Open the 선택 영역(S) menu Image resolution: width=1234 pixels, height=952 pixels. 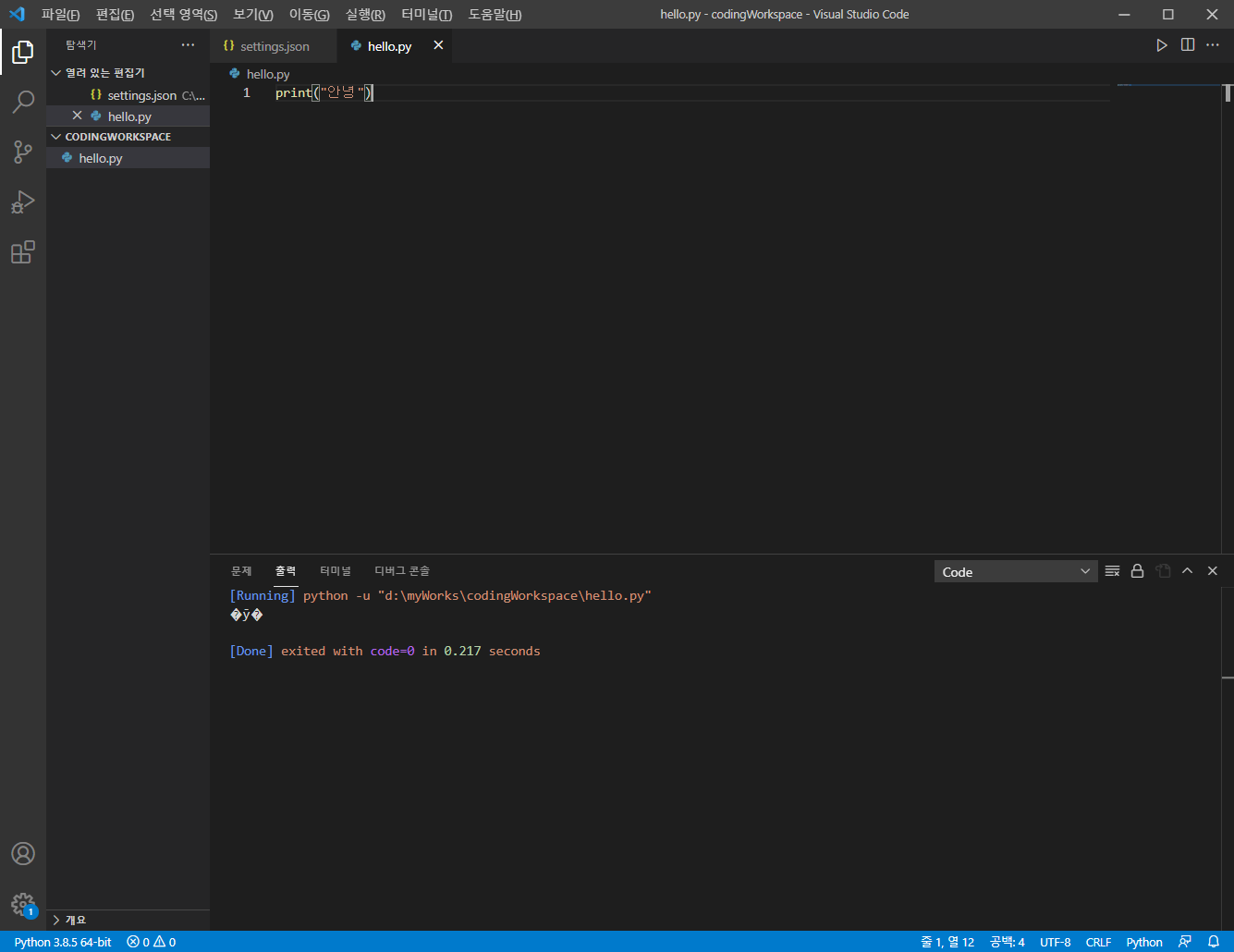(x=184, y=14)
